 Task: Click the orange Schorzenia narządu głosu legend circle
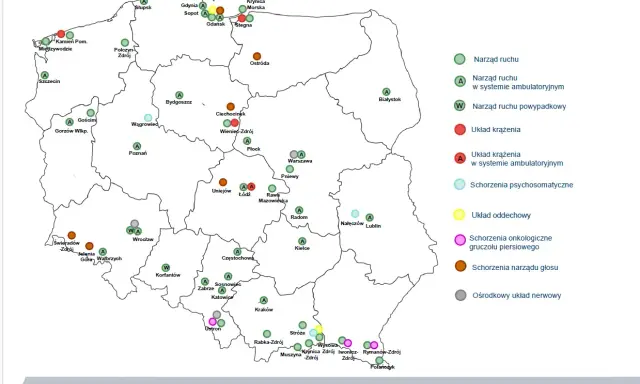460,266
